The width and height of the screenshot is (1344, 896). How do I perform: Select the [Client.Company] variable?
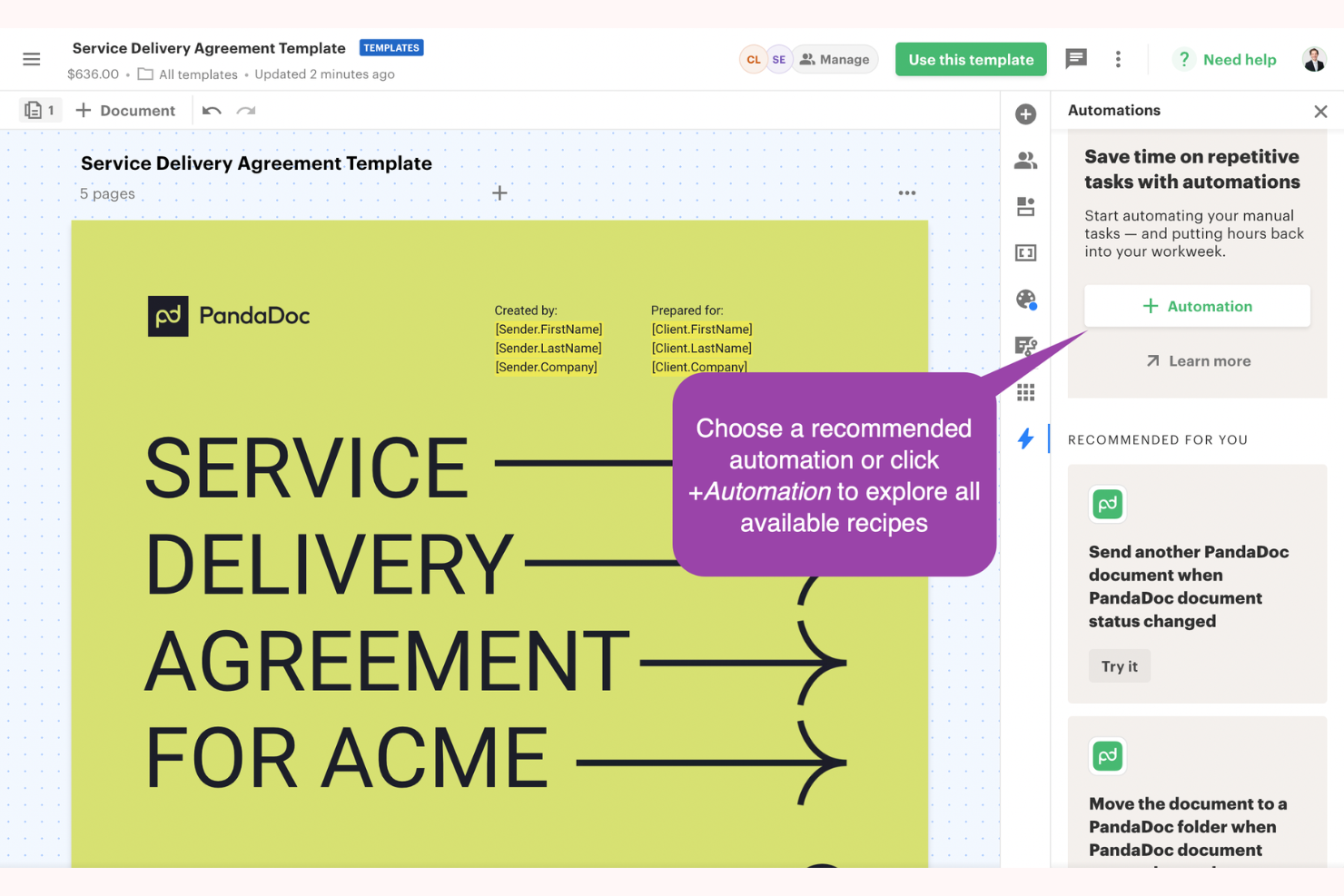(699, 367)
